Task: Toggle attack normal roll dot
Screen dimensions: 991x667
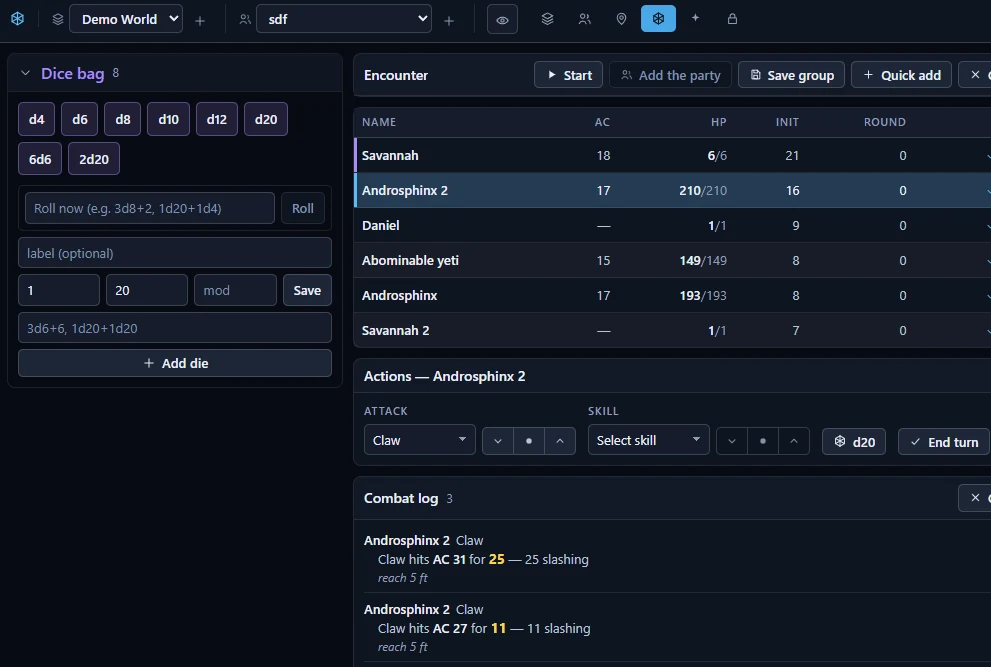Action: (x=529, y=441)
